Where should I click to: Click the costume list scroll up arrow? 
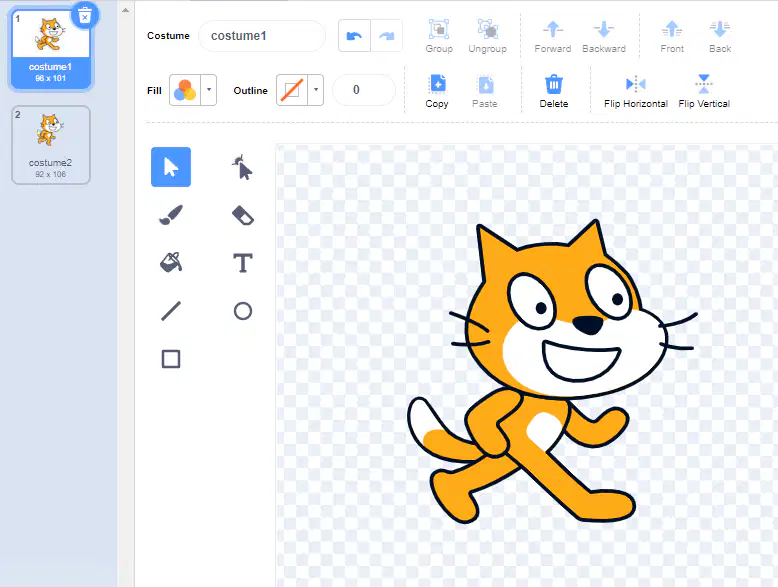126,10
